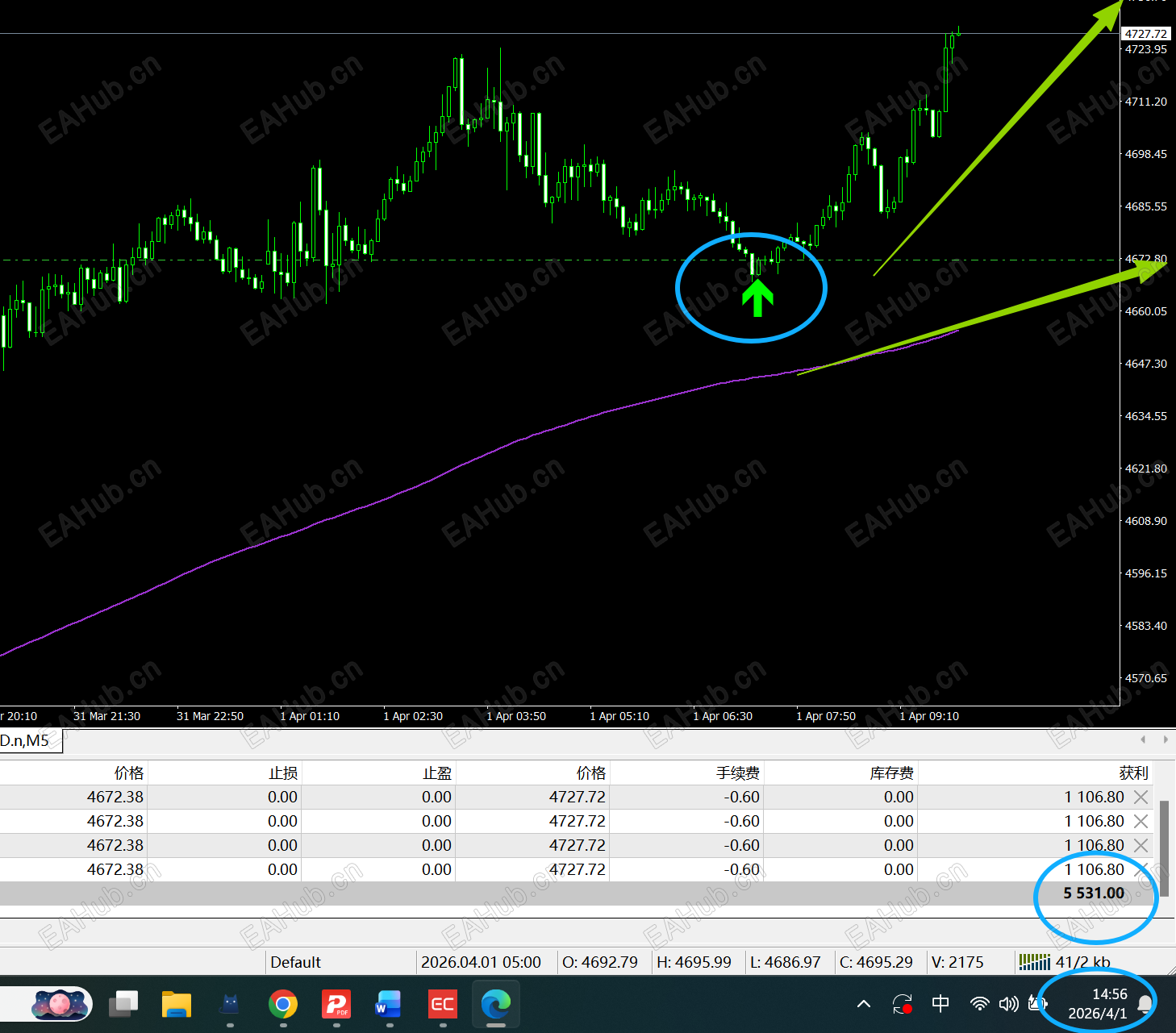Close the third 1 106.80 profit order
1176x1033 pixels.
coord(1141,846)
